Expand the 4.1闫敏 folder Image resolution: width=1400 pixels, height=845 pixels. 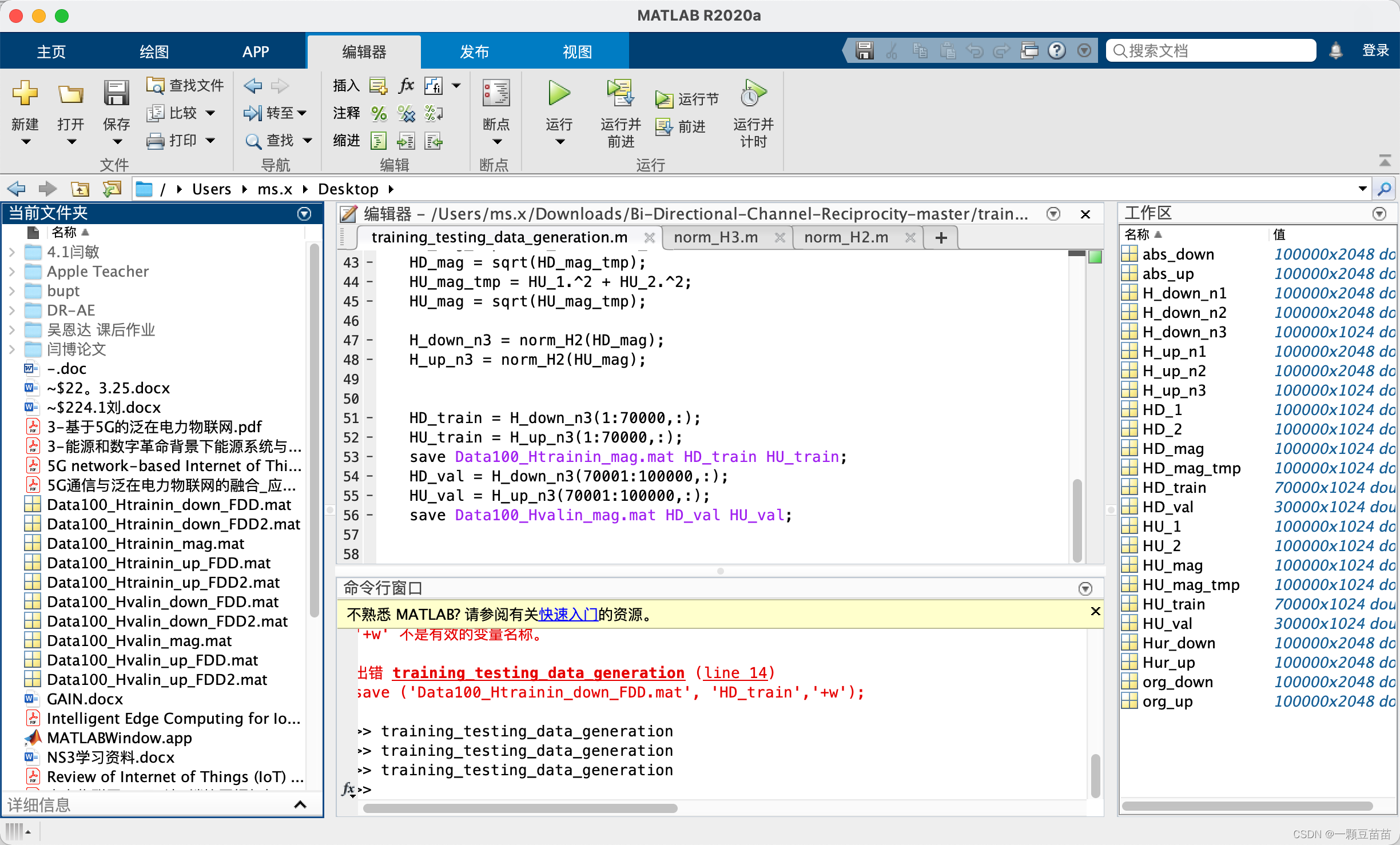pyautogui.click(x=12, y=252)
